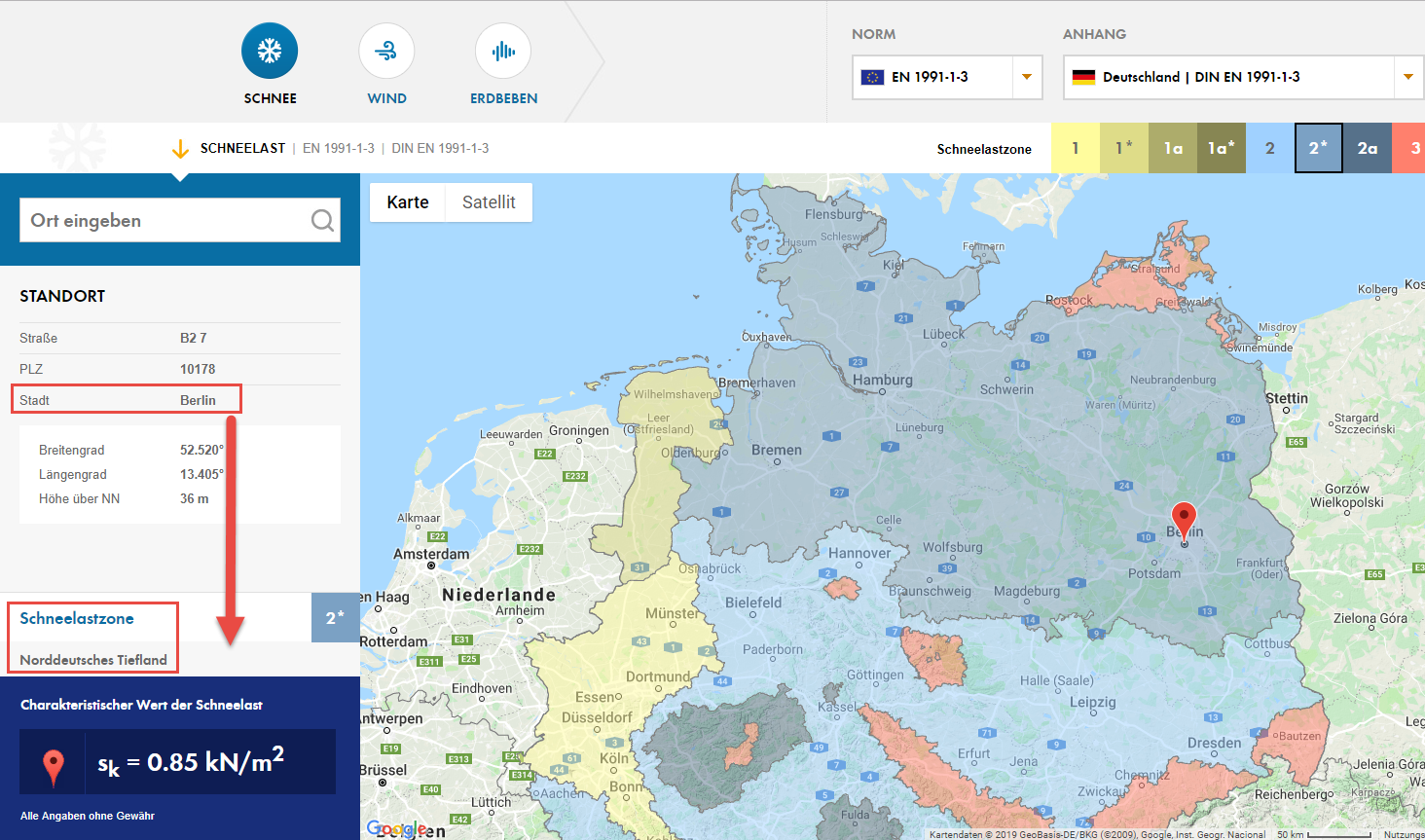
Task: Click the red location pin on Berlin
Action: [1184, 522]
